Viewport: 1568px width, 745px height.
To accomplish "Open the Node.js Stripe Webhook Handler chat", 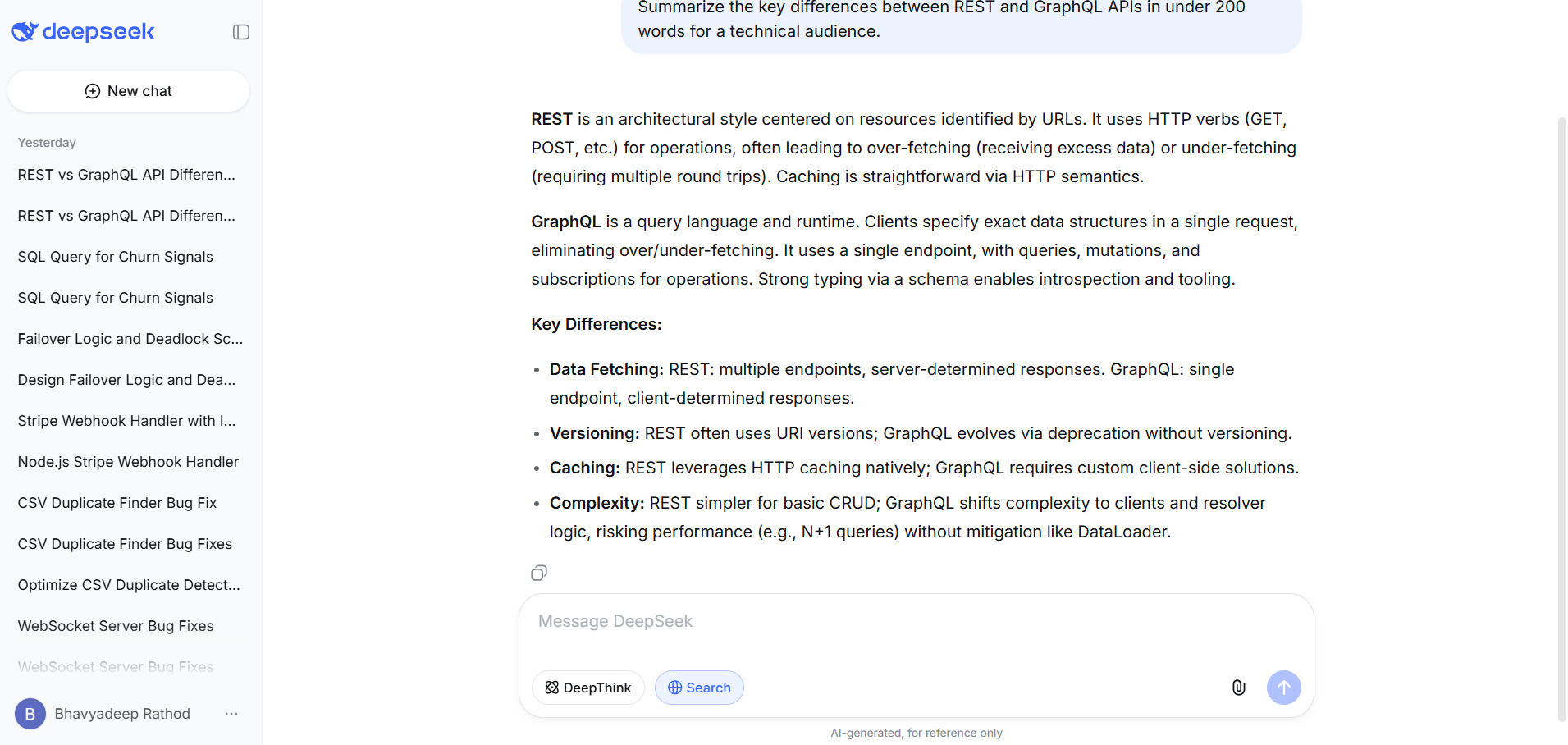I will [x=128, y=461].
